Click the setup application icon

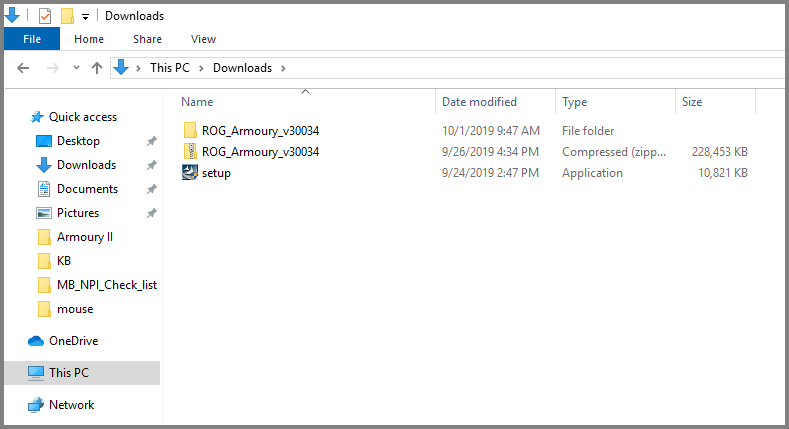[190, 173]
